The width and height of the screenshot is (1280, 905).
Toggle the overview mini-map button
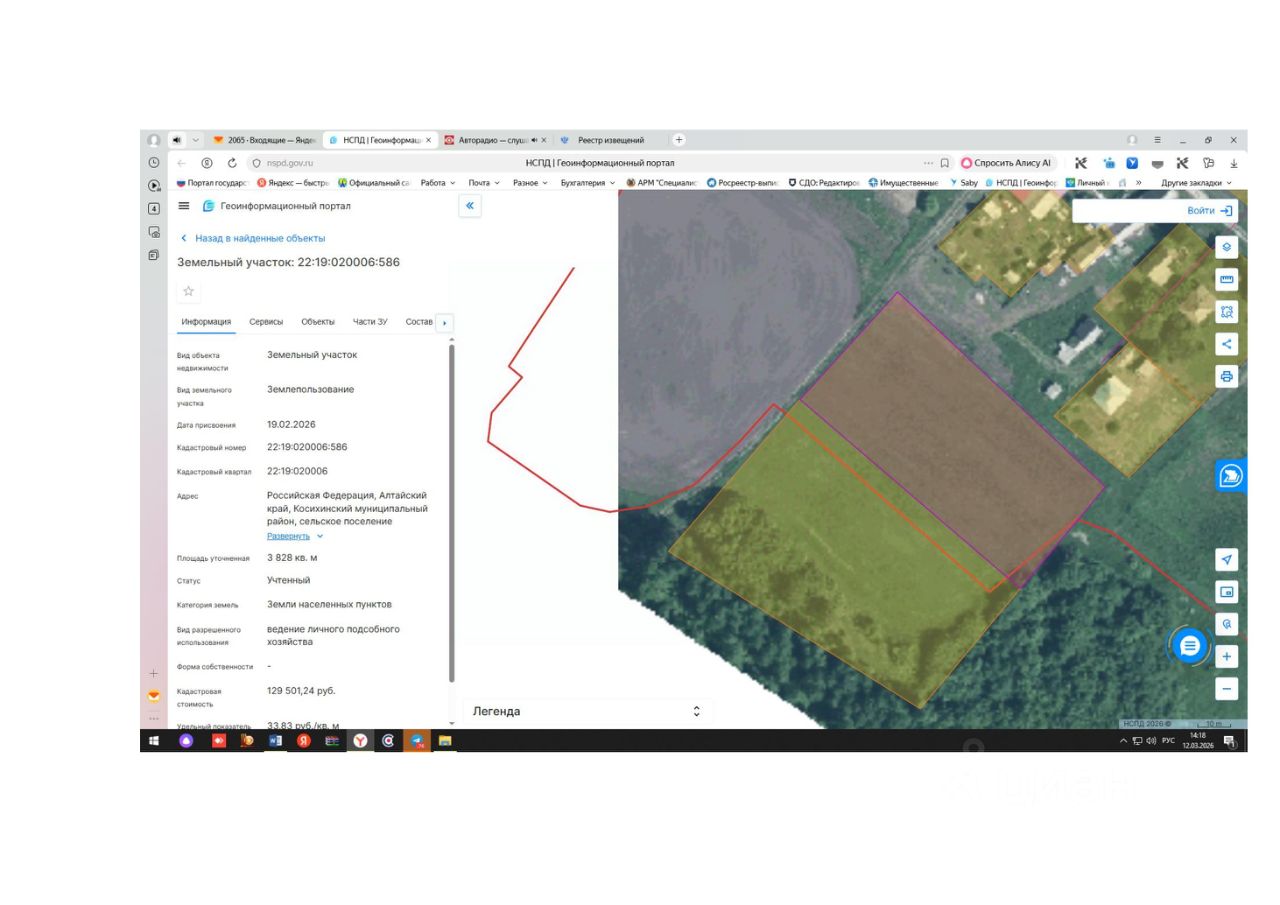[1227, 592]
